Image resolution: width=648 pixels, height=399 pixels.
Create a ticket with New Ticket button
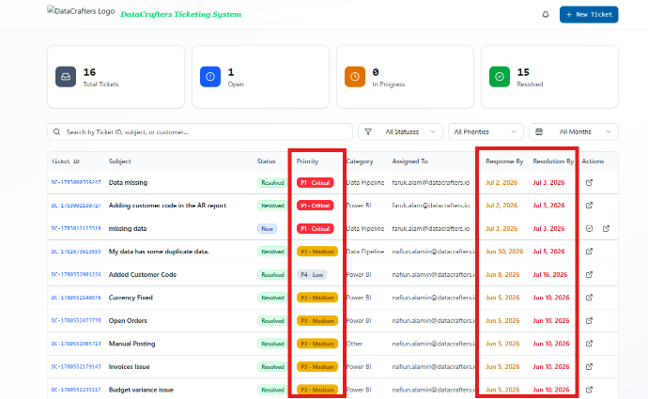[589, 14]
